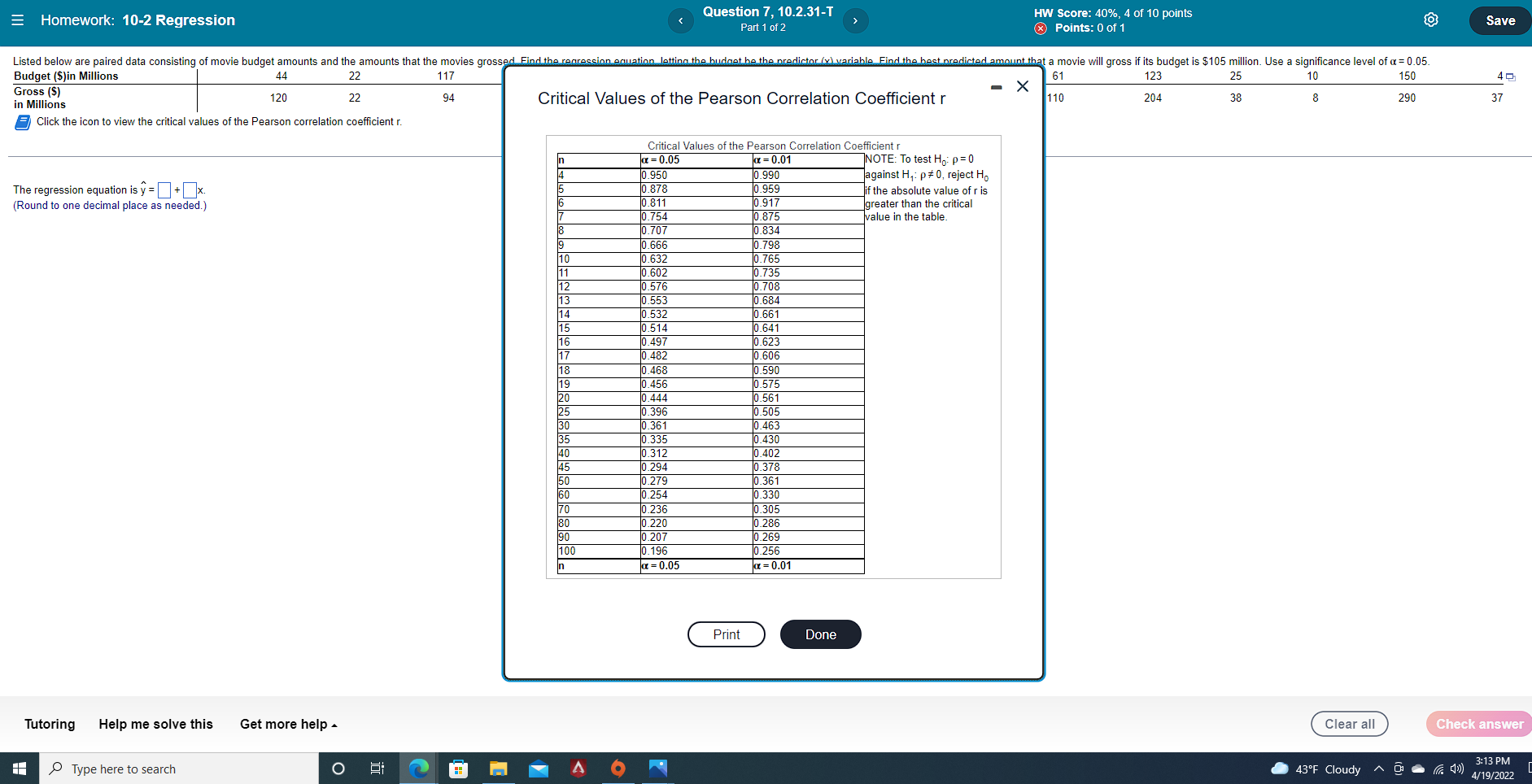Open the hamburger navigation menu

18,20
